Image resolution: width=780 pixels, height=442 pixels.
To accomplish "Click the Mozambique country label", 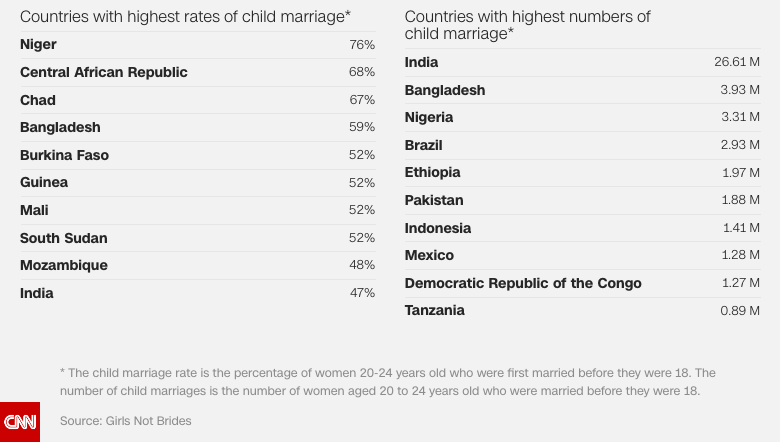I will point(63,266).
